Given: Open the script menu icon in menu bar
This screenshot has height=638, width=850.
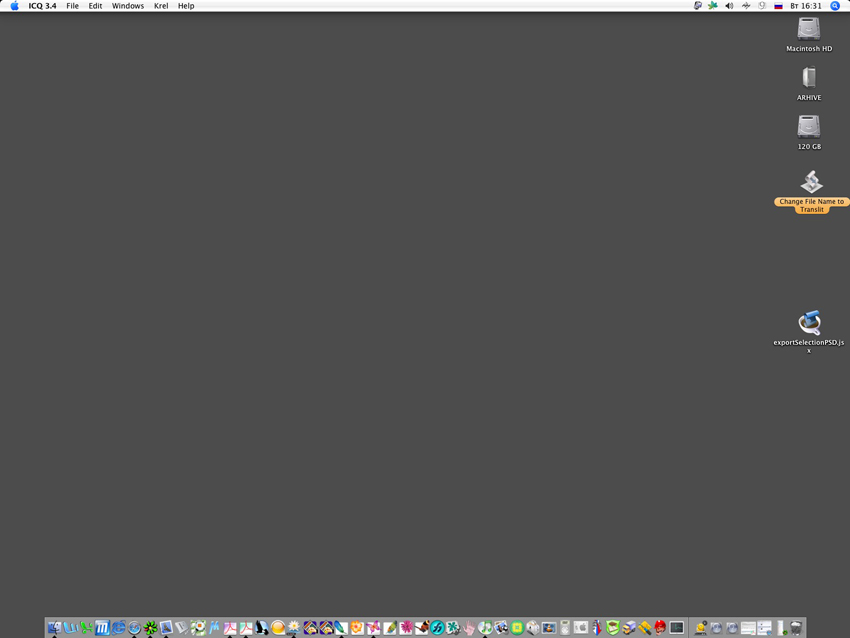Looking at the screenshot, I should 698,6.
